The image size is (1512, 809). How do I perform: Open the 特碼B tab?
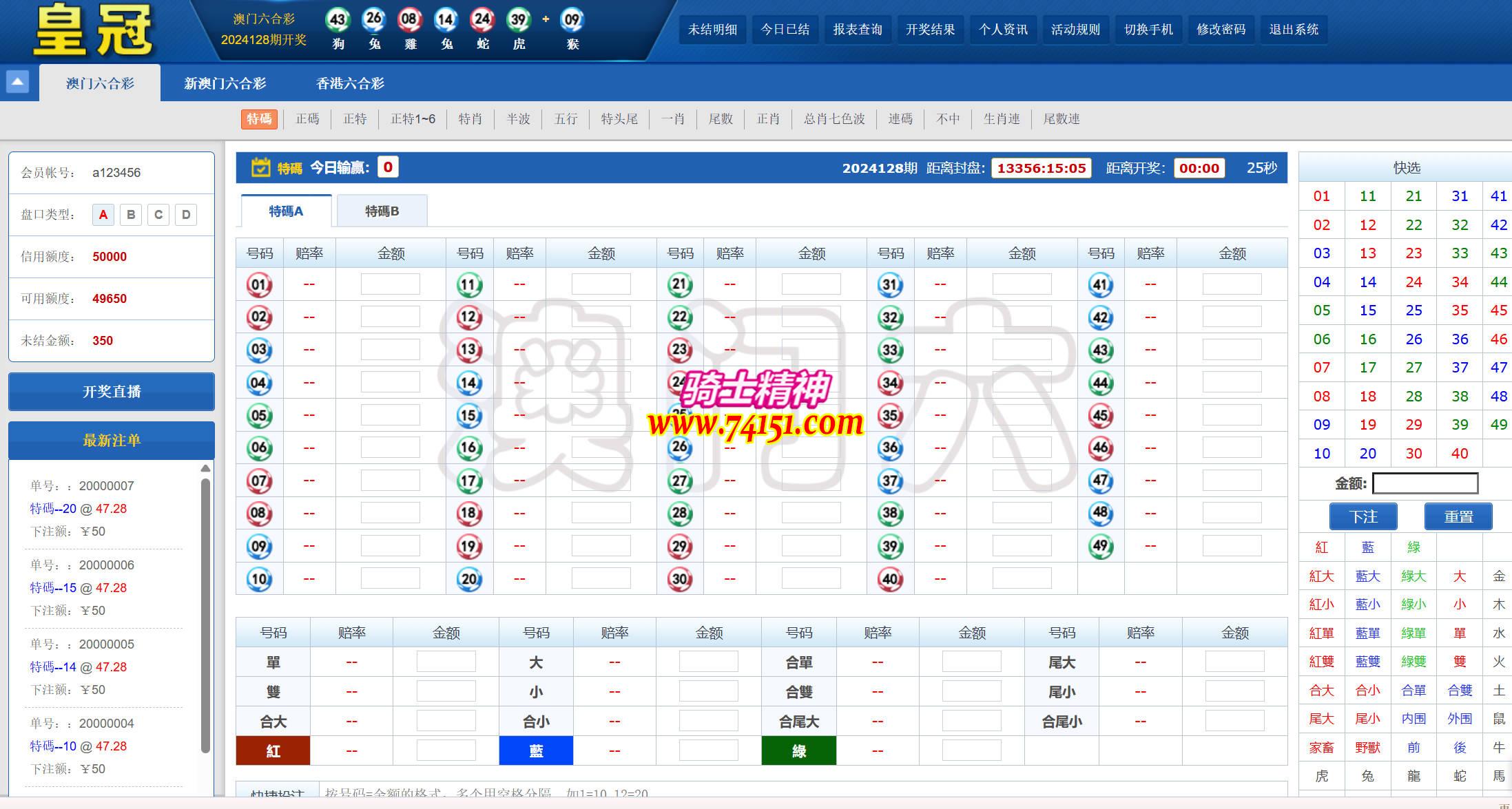[x=381, y=211]
